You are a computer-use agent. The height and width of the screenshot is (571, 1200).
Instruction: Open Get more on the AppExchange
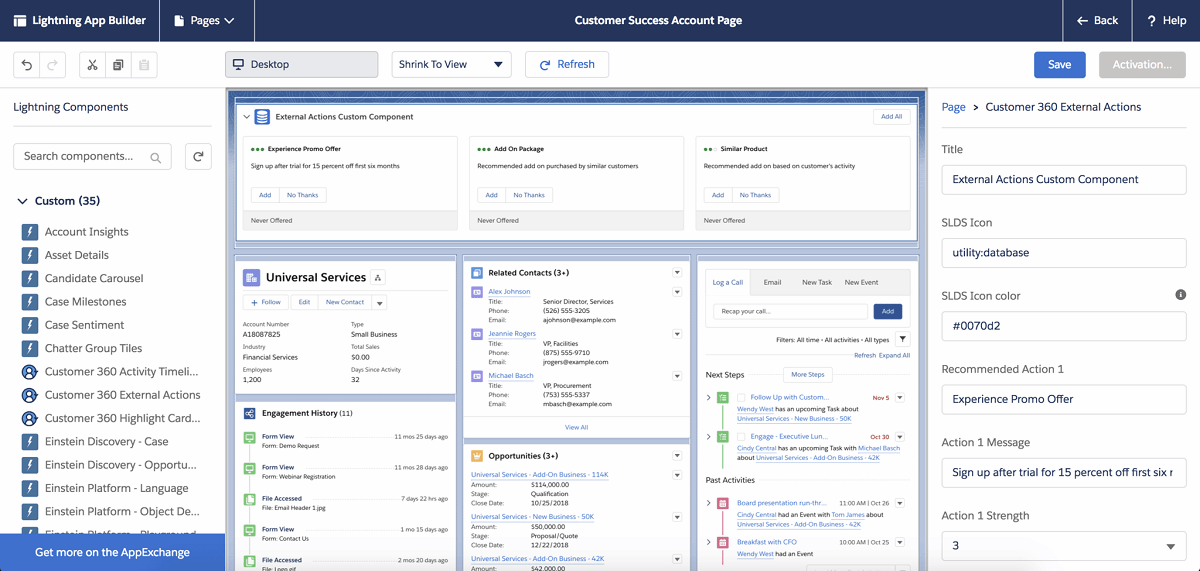click(x=112, y=552)
